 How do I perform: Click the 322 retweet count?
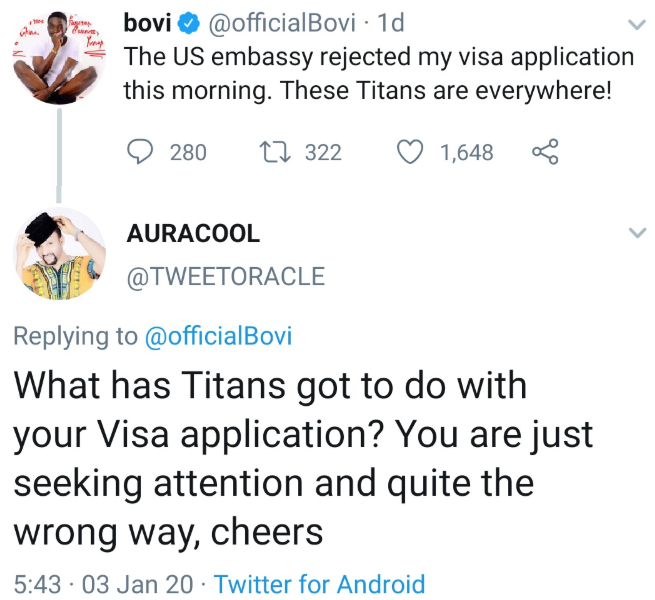tap(323, 152)
